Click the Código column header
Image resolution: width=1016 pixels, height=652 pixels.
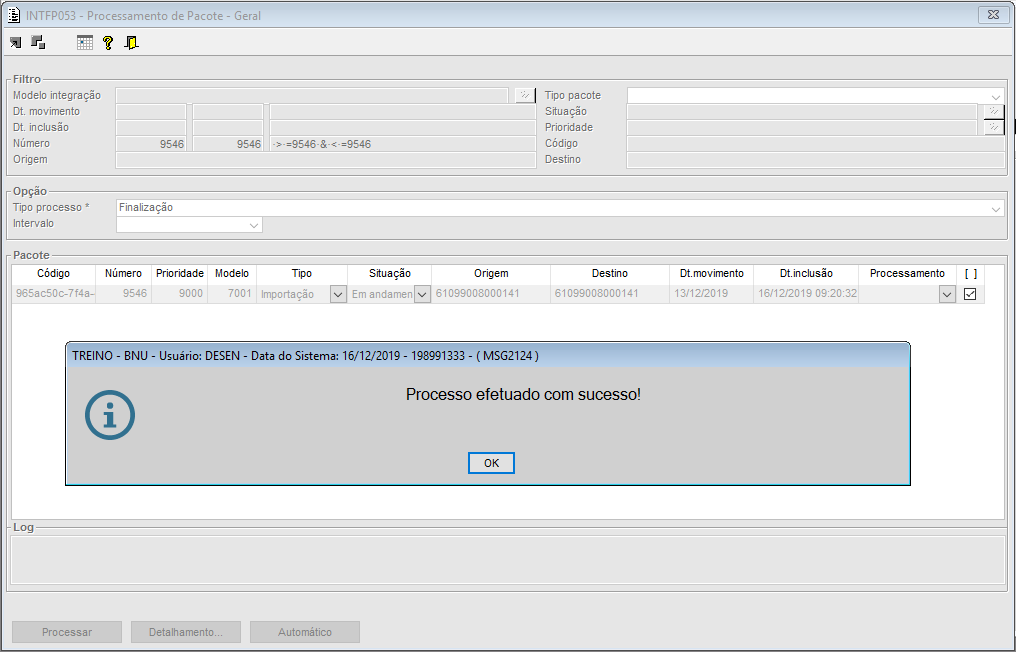[53, 274]
